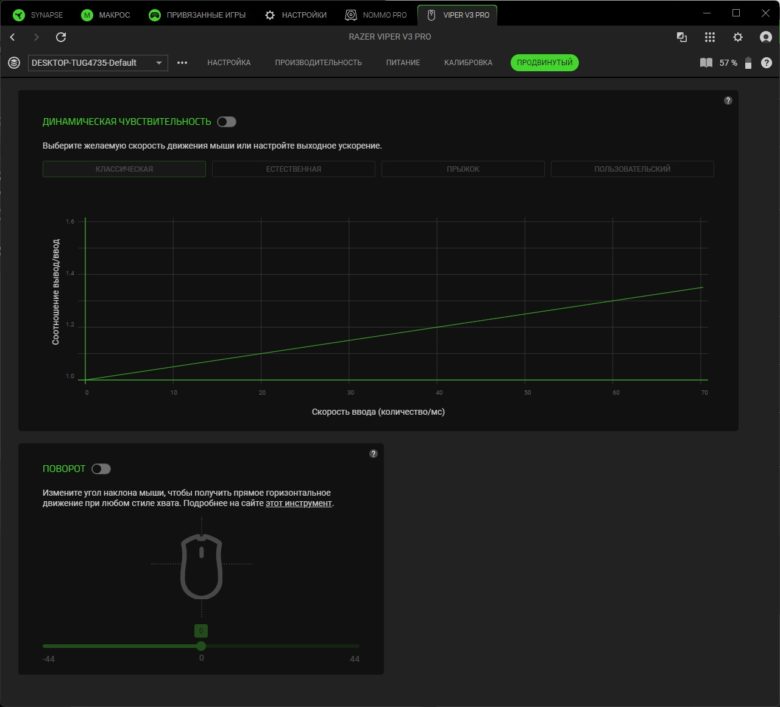The width and height of the screenshot is (780, 707).
Task: Click the gamepad linked games icon
Action: [155, 15]
